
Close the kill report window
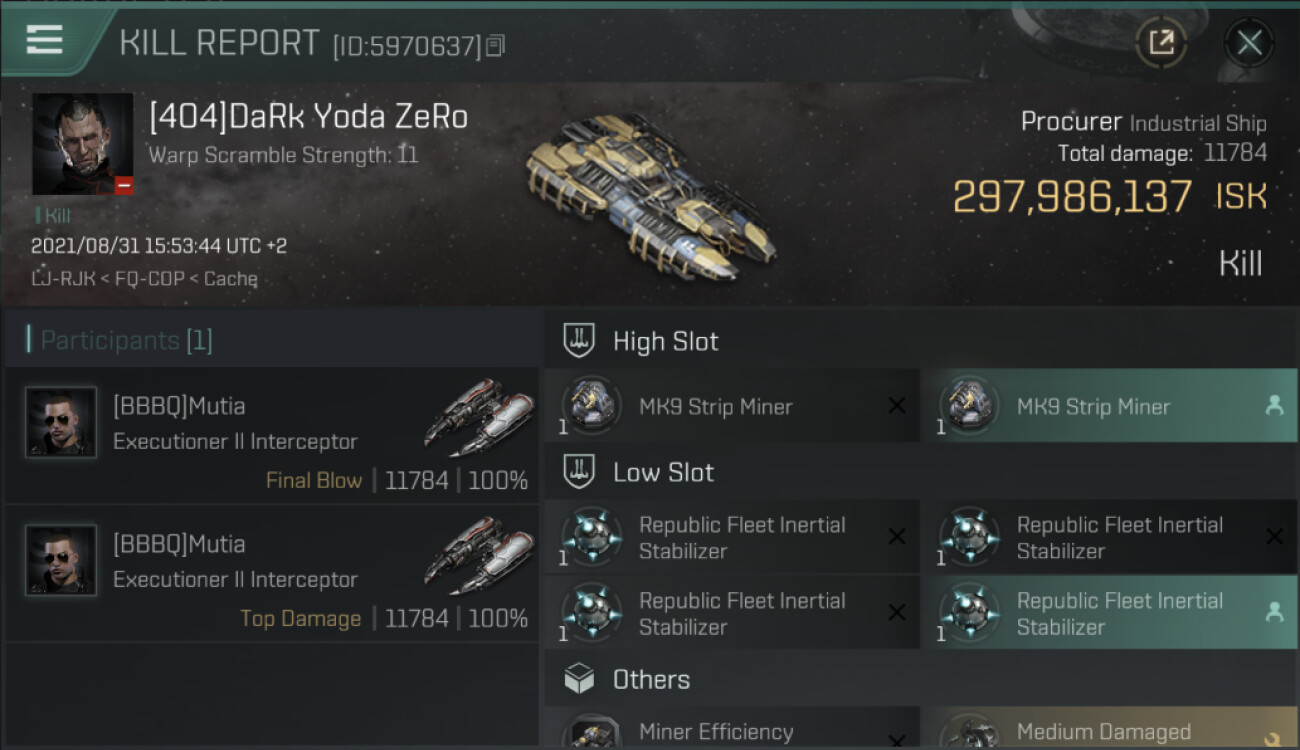tap(1249, 43)
